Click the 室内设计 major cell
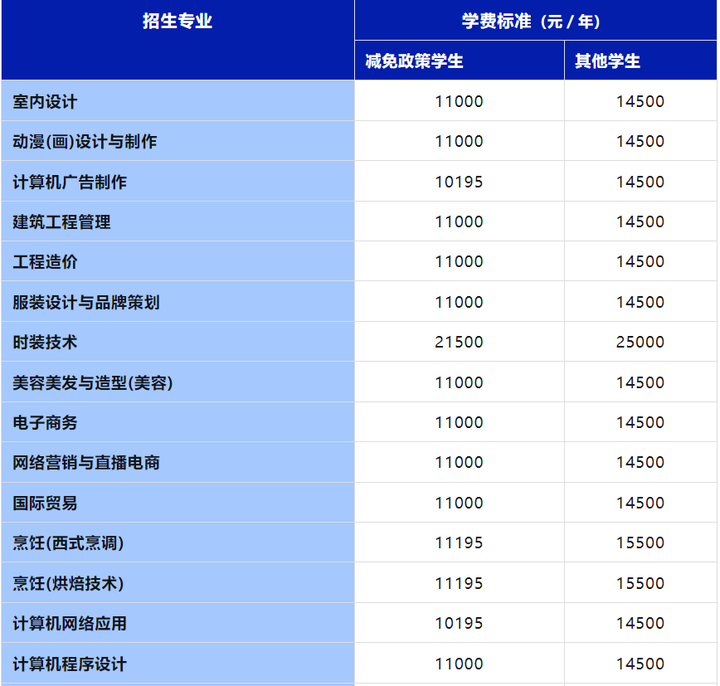 click(x=45, y=102)
